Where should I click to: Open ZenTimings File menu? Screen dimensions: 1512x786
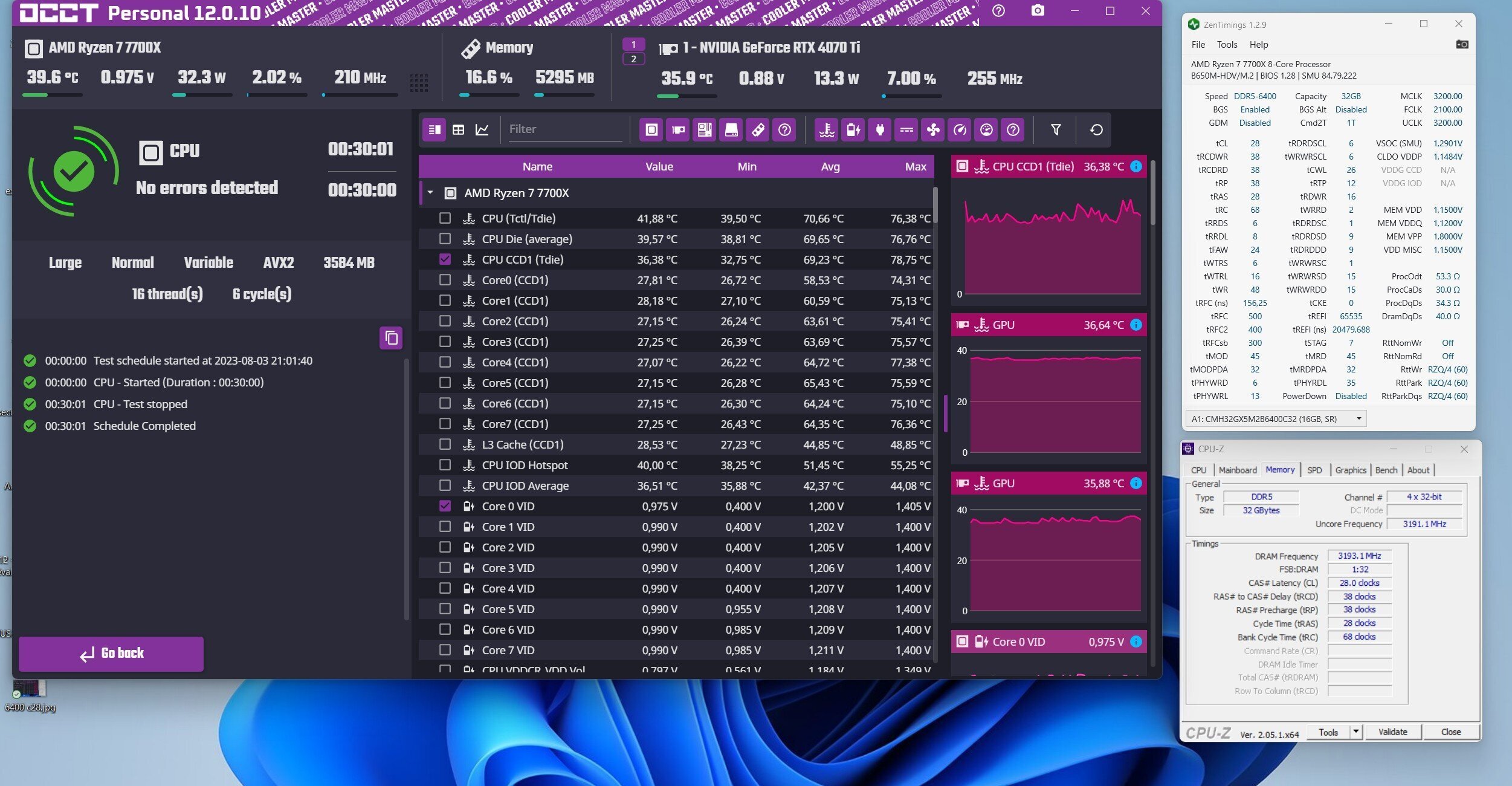click(x=1198, y=44)
